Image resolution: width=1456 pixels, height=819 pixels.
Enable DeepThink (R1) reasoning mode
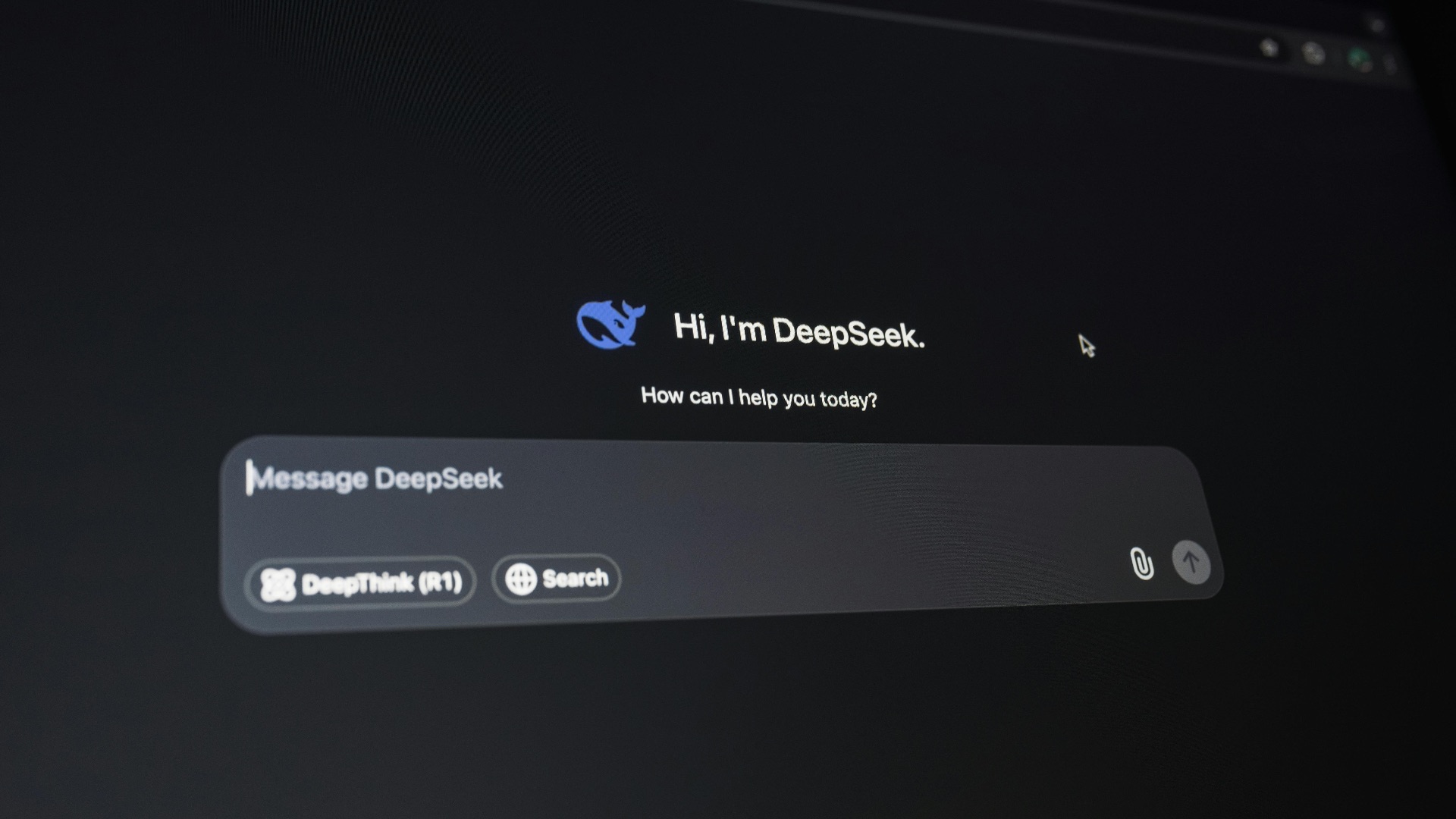tap(361, 583)
